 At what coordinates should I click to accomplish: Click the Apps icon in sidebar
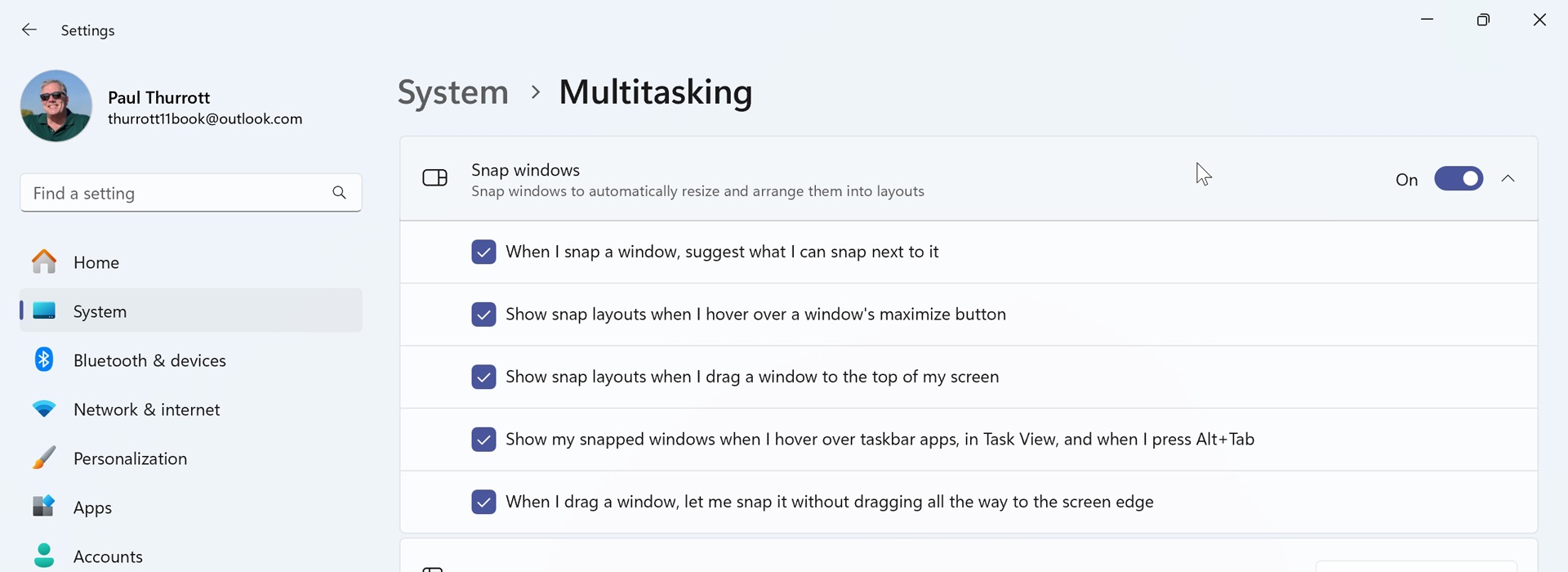click(x=44, y=507)
